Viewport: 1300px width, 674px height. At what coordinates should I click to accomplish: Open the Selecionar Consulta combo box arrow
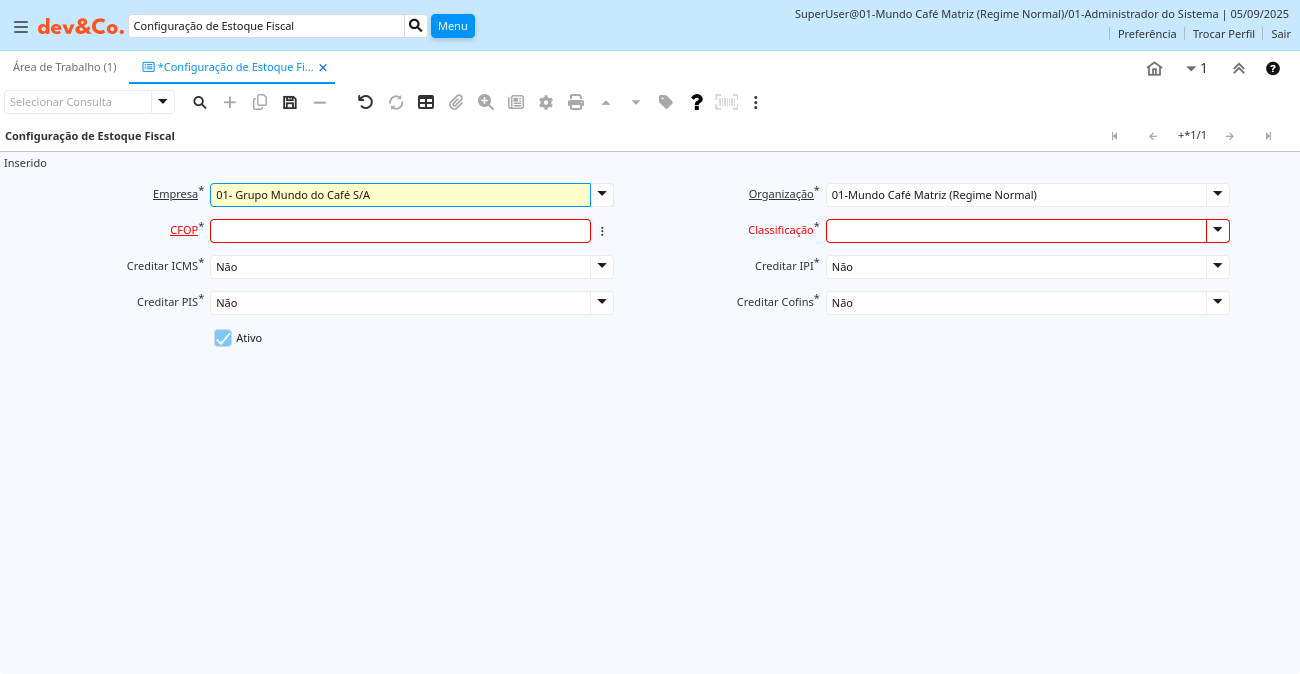[163, 102]
